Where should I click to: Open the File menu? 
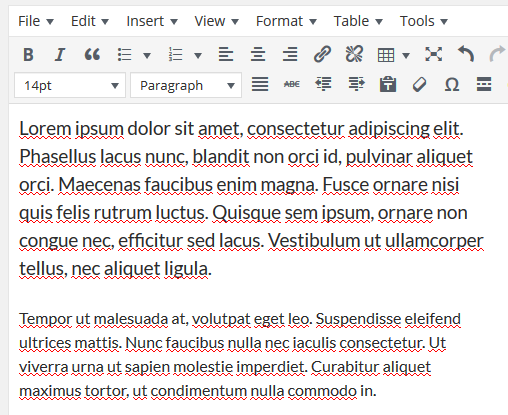[36, 21]
